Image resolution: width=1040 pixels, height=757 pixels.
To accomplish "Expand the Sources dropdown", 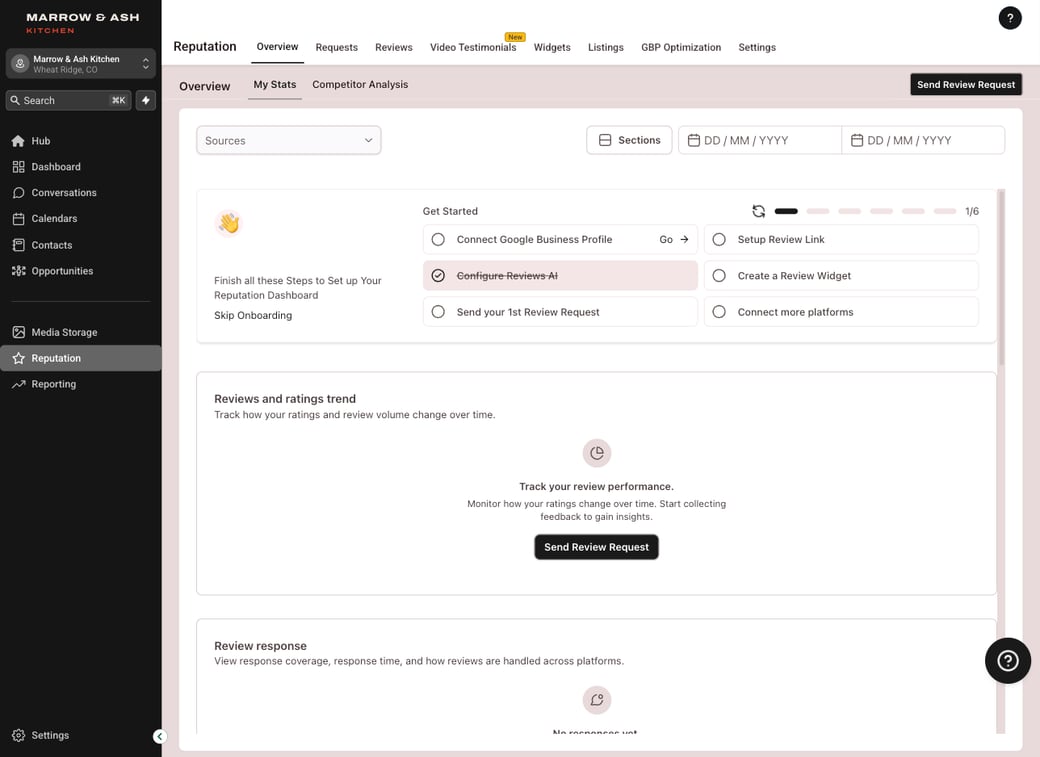I will click(289, 141).
